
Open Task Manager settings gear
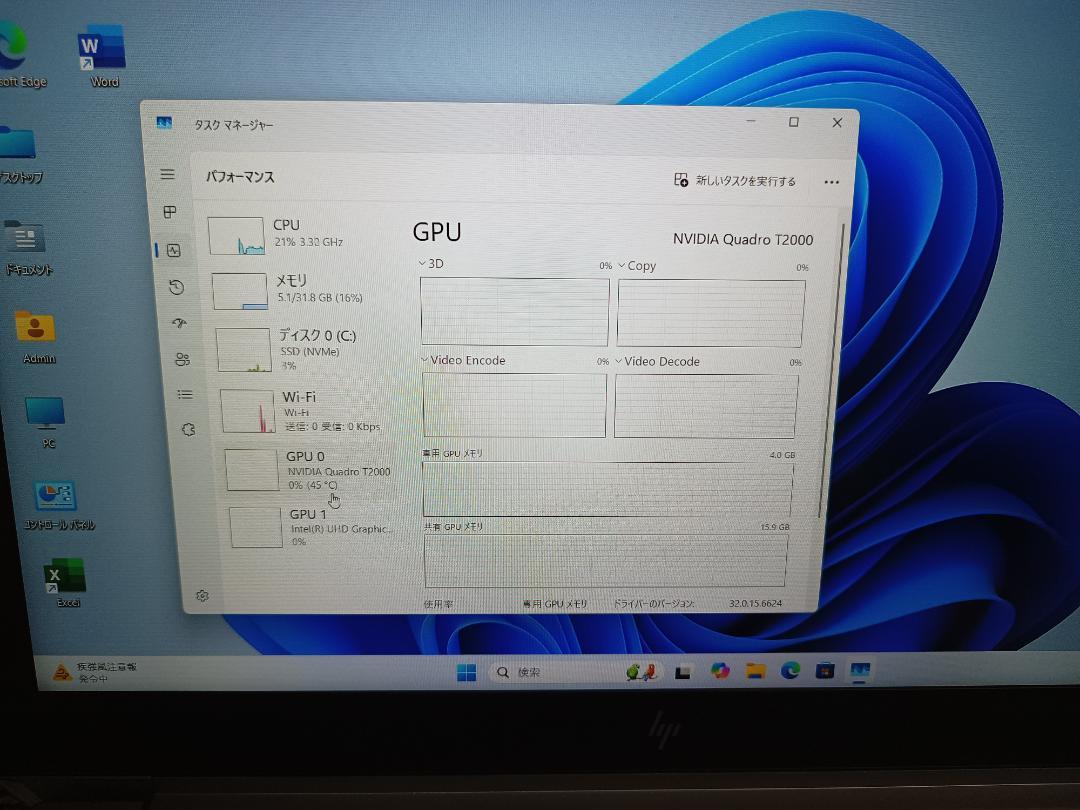pos(202,596)
